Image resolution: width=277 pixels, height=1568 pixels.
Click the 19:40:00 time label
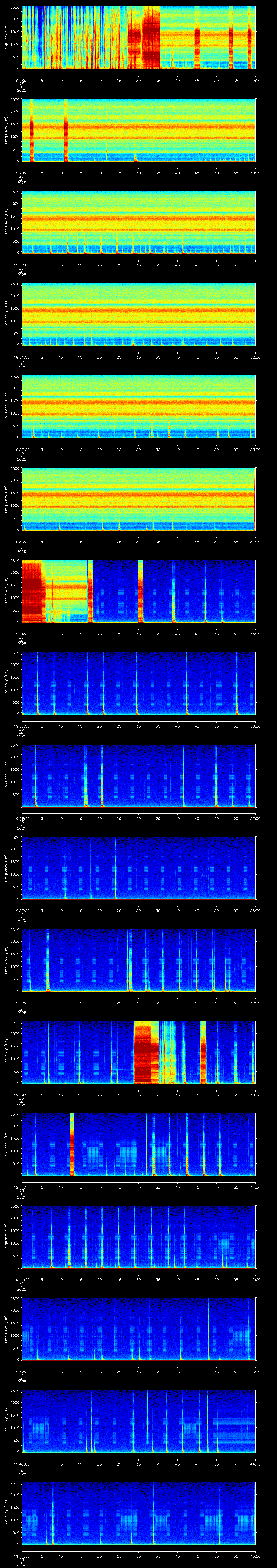pos(21,1187)
